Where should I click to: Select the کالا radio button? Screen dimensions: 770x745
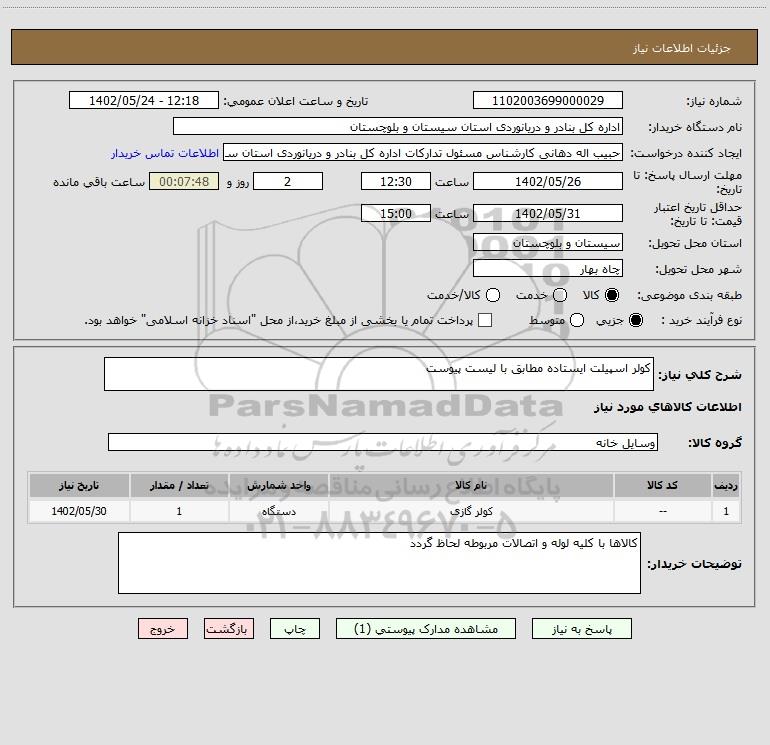coord(612,295)
